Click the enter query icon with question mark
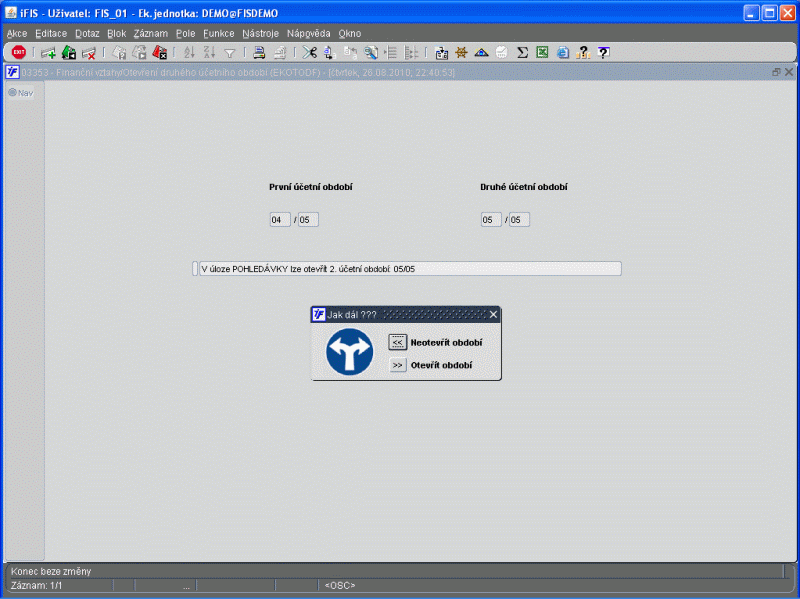 (x=119, y=53)
